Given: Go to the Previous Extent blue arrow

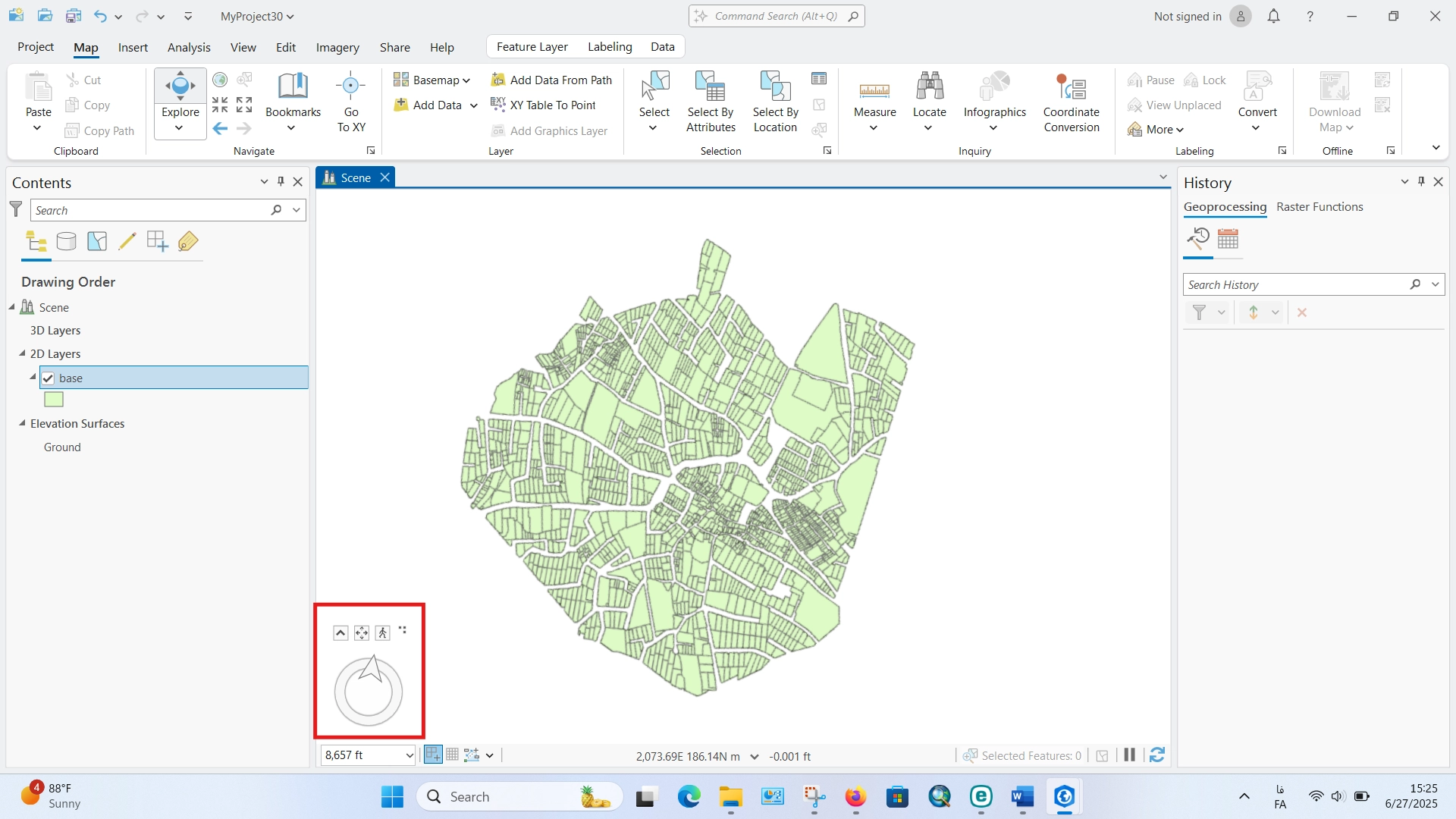Looking at the screenshot, I should [220, 129].
